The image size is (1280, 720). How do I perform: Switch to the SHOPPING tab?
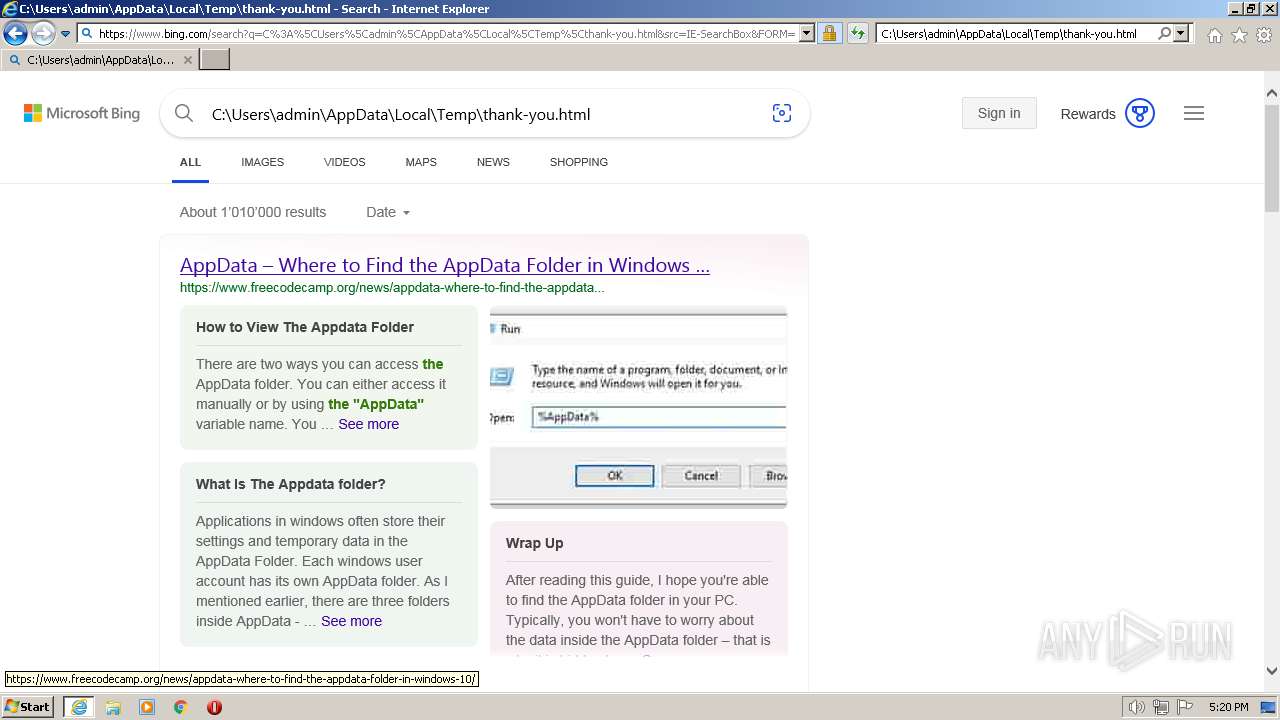pyautogui.click(x=578, y=162)
